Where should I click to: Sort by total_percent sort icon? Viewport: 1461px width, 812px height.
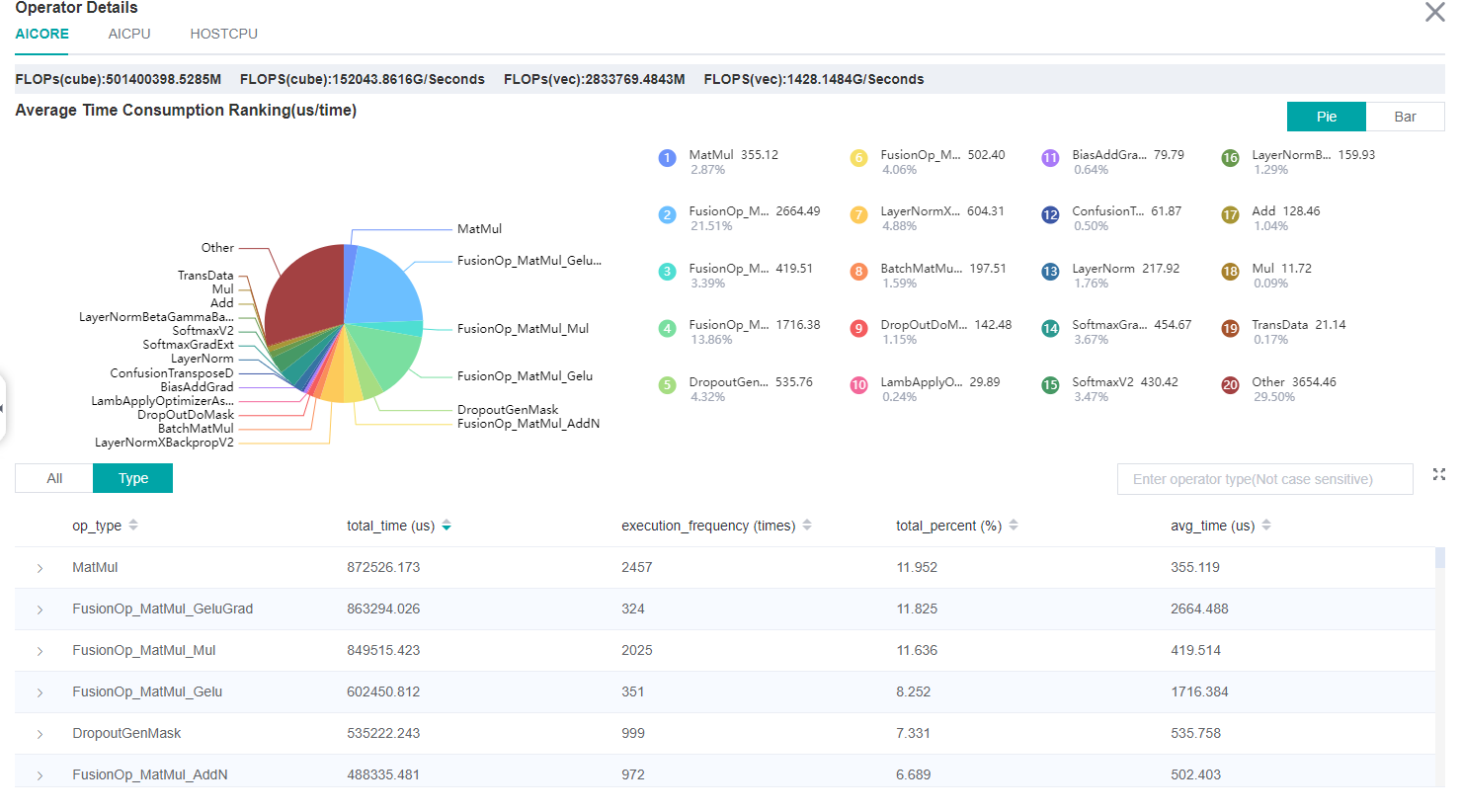tap(1014, 526)
